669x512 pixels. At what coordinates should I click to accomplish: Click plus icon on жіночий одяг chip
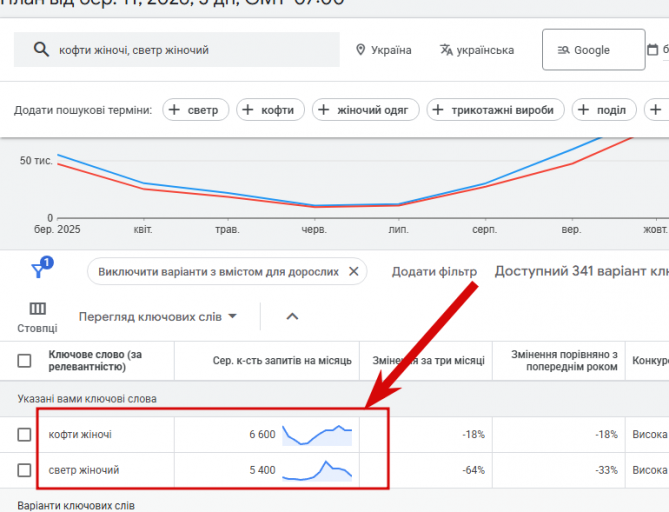(324, 110)
